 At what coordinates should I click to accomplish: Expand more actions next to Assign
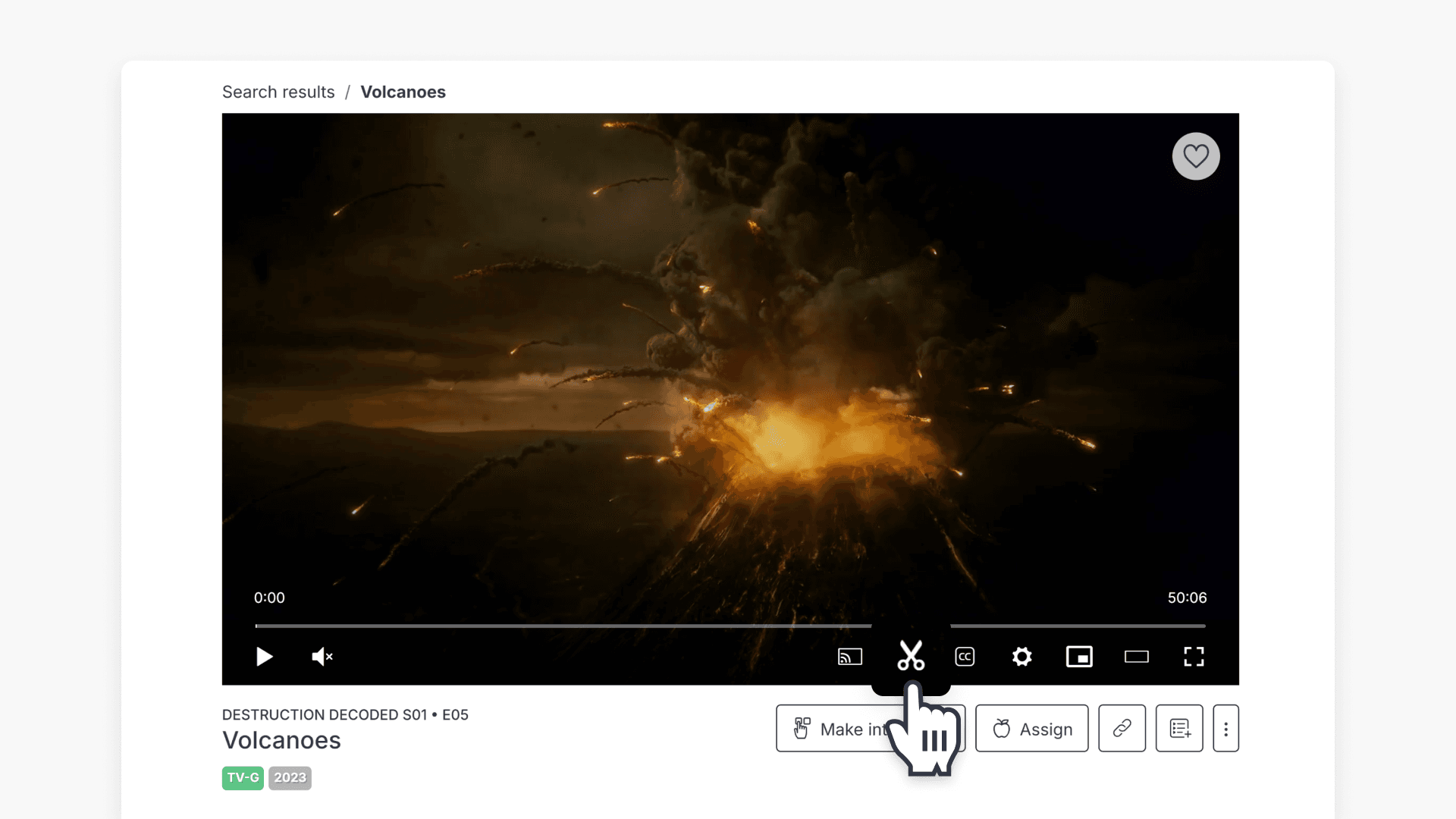[x=1226, y=729]
